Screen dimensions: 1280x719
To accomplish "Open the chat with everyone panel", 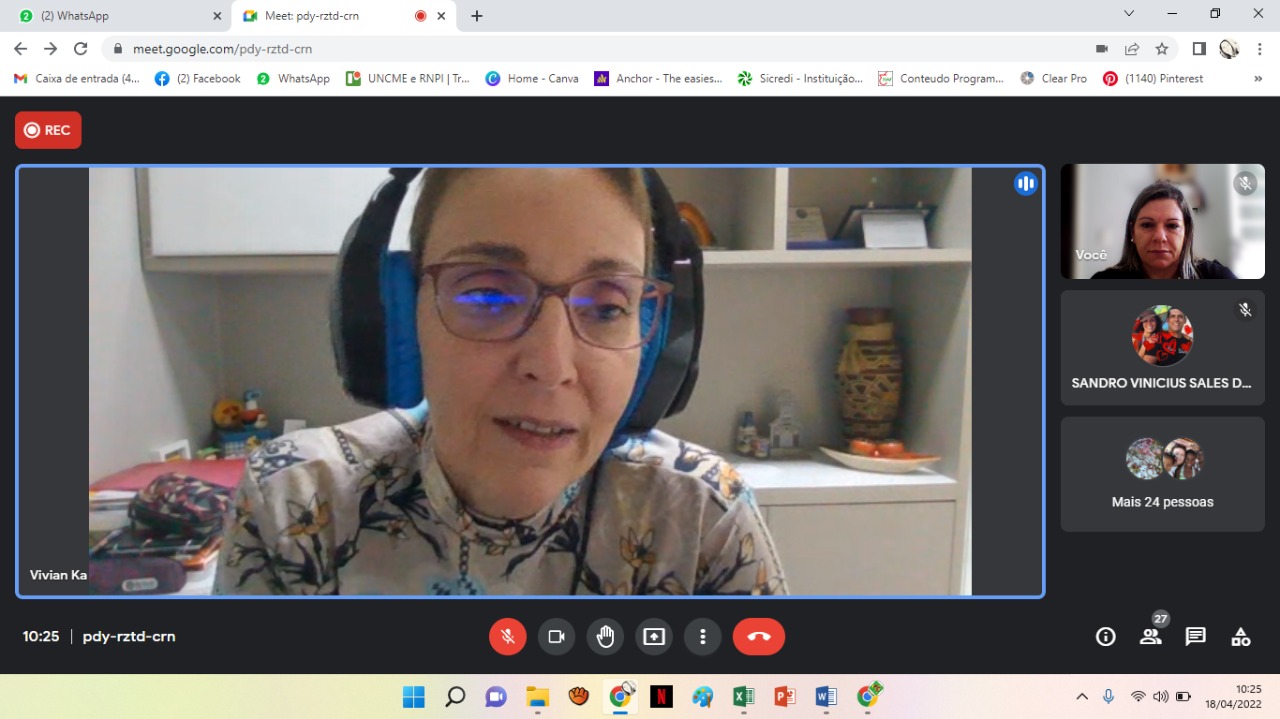I will (1195, 636).
